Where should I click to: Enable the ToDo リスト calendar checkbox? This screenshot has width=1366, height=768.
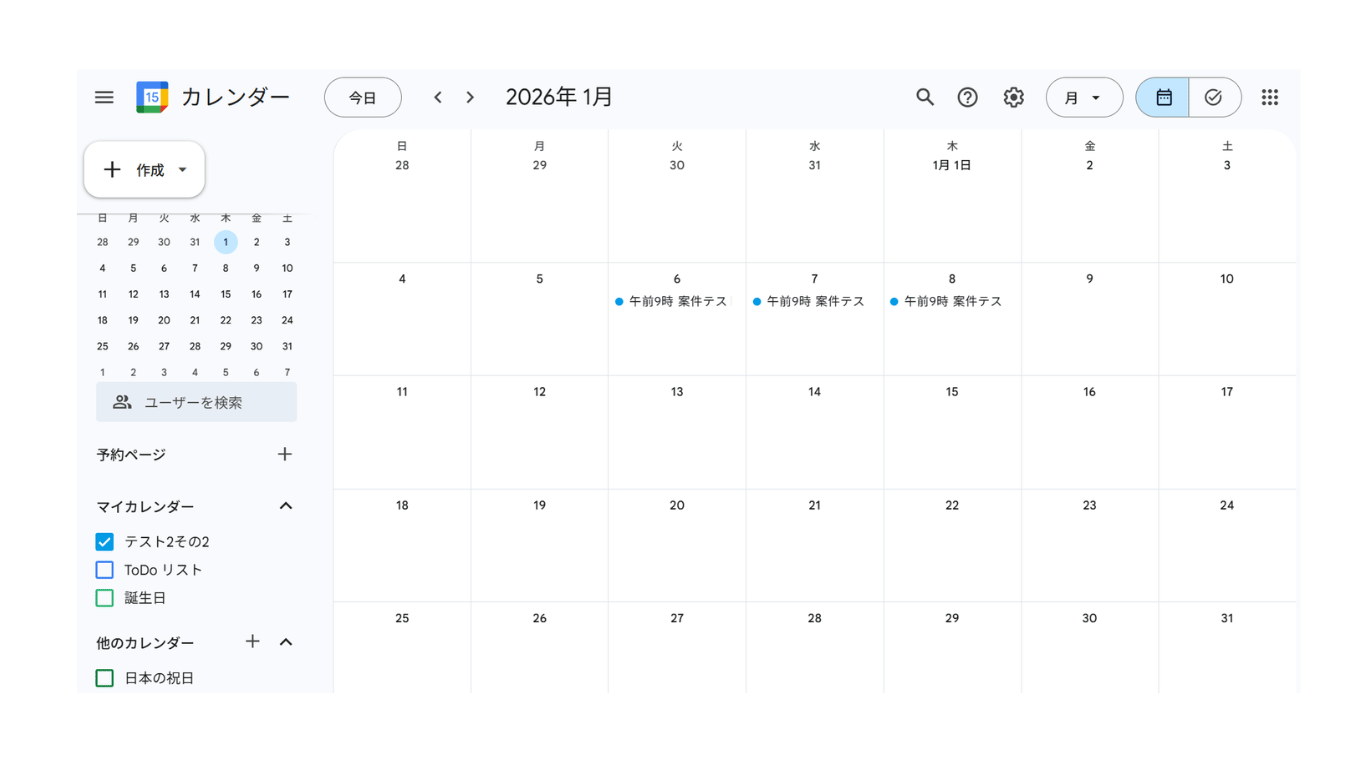(x=105, y=570)
